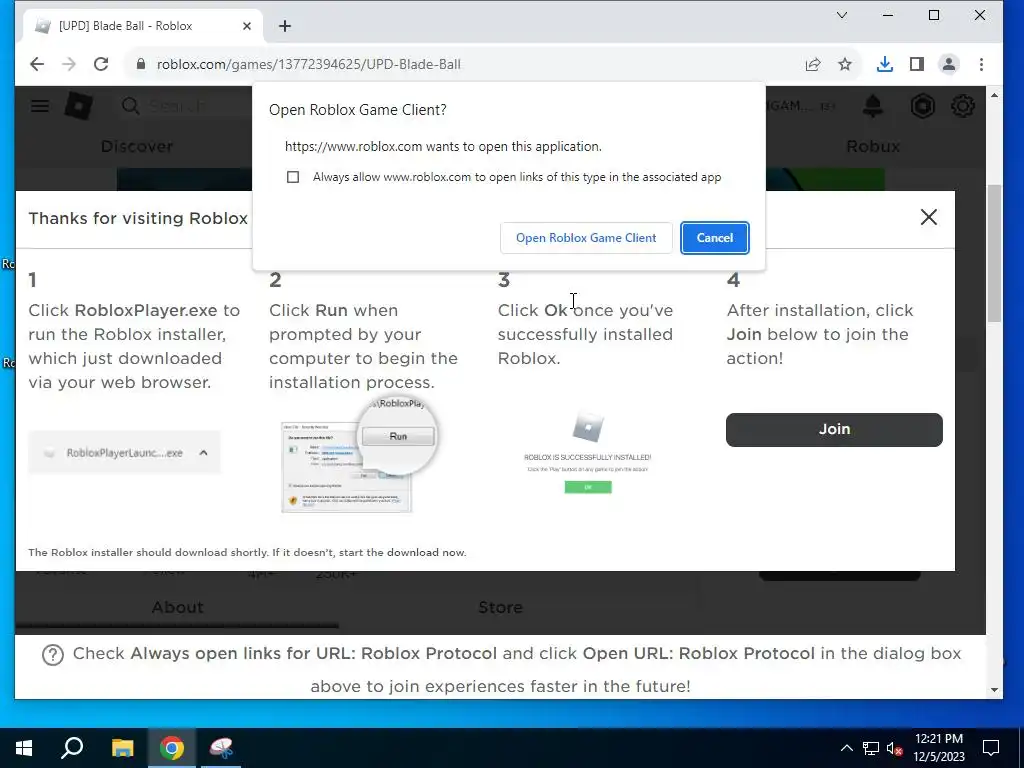Cancel the Open Roblox Game Client dialog
Image resolution: width=1024 pixels, height=768 pixels.
click(714, 238)
